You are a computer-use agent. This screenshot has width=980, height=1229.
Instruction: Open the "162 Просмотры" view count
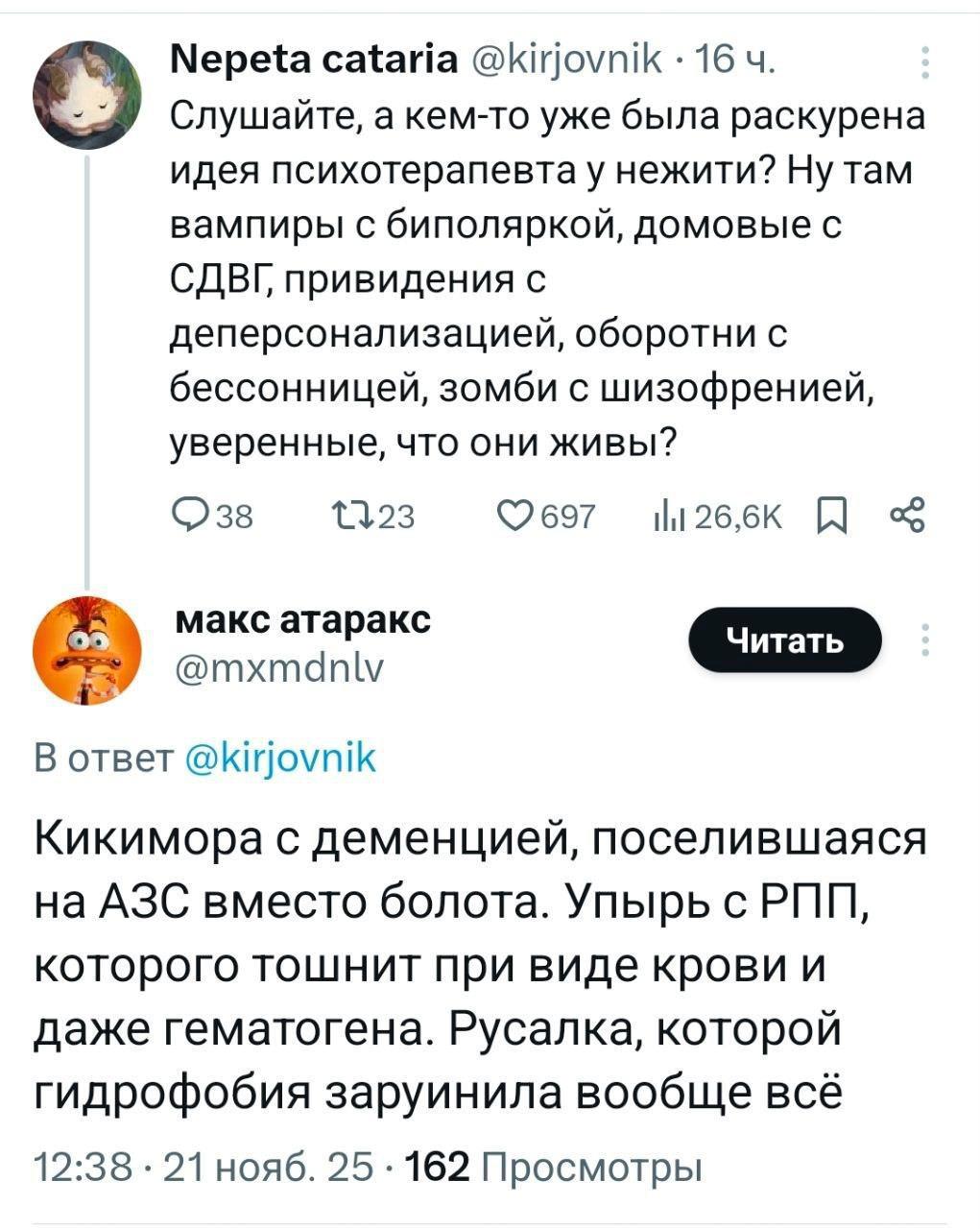[x=554, y=1168]
